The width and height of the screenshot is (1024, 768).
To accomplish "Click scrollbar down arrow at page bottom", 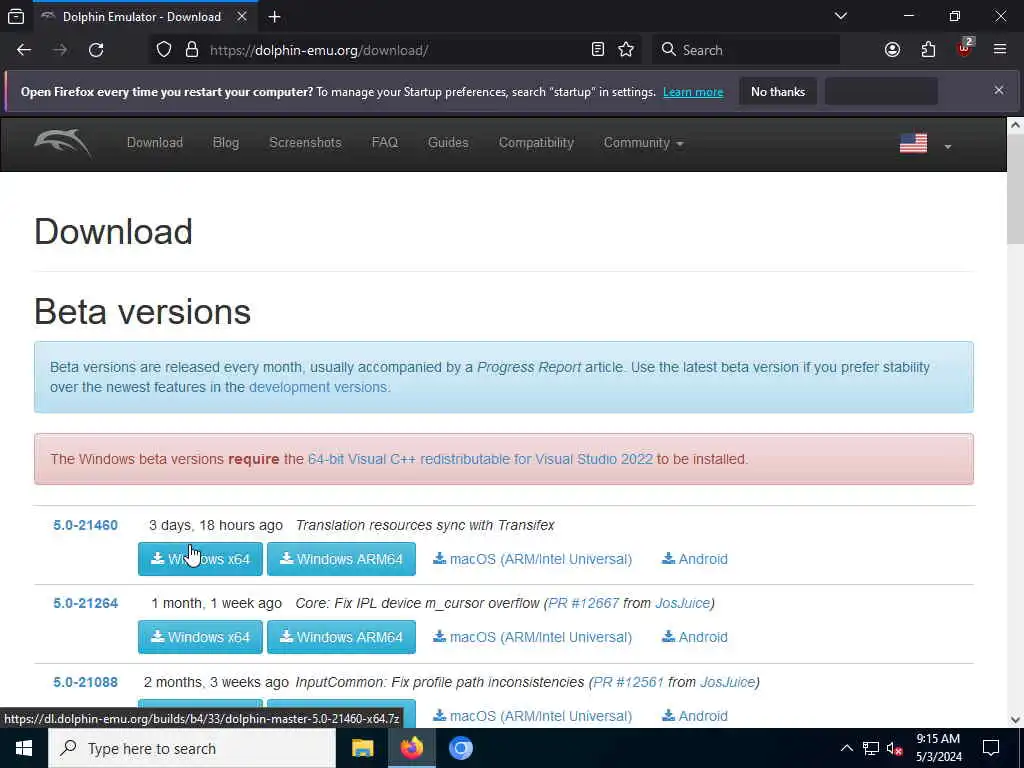I will coord(1015,720).
